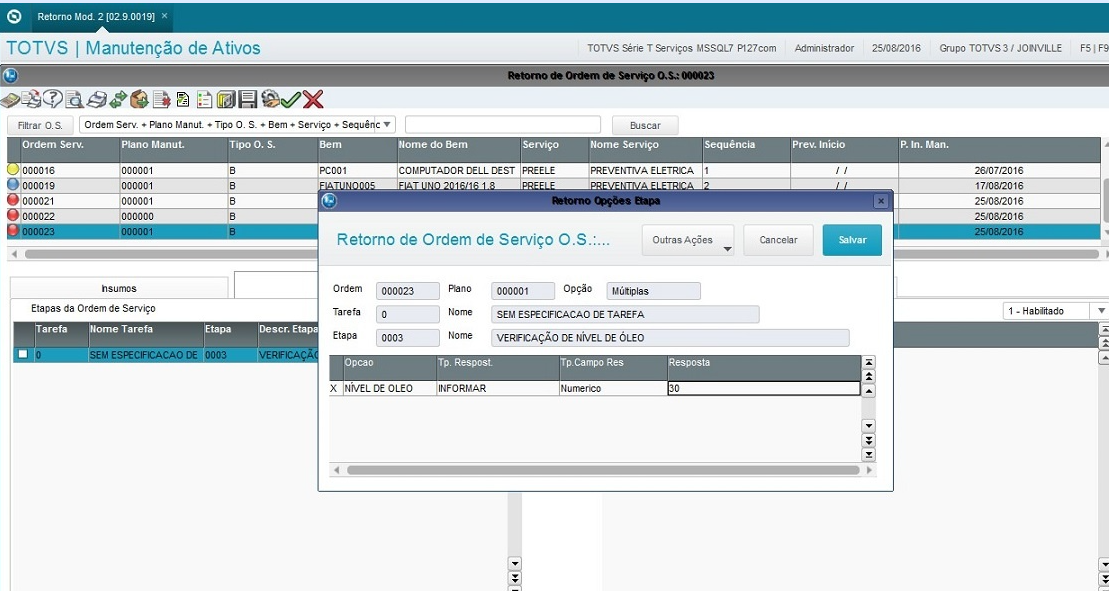This screenshot has width=1109, height=591.
Task: Click the Etapa name field VERIFICAÇÃO DE NÍVEL DE ÓLEO
Action: point(670,338)
